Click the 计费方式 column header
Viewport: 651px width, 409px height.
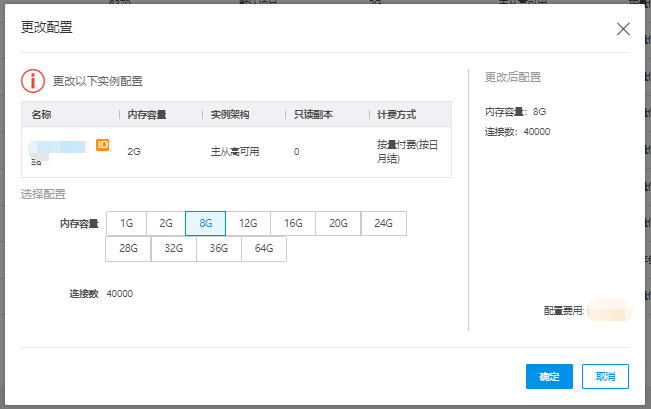[395, 114]
